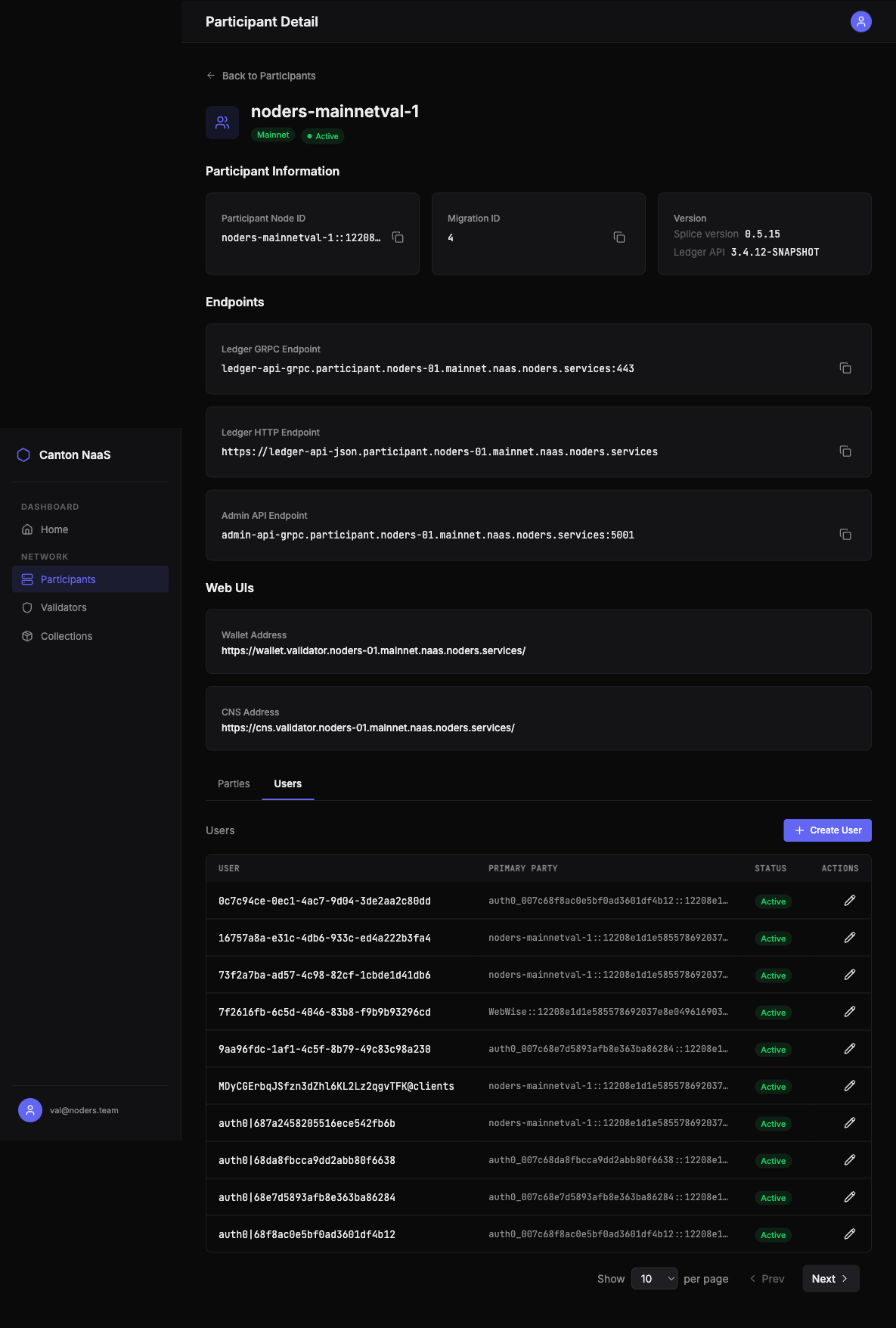Image resolution: width=896 pixels, height=1328 pixels.
Task: Copy the Migration ID value
Action: 619,237
